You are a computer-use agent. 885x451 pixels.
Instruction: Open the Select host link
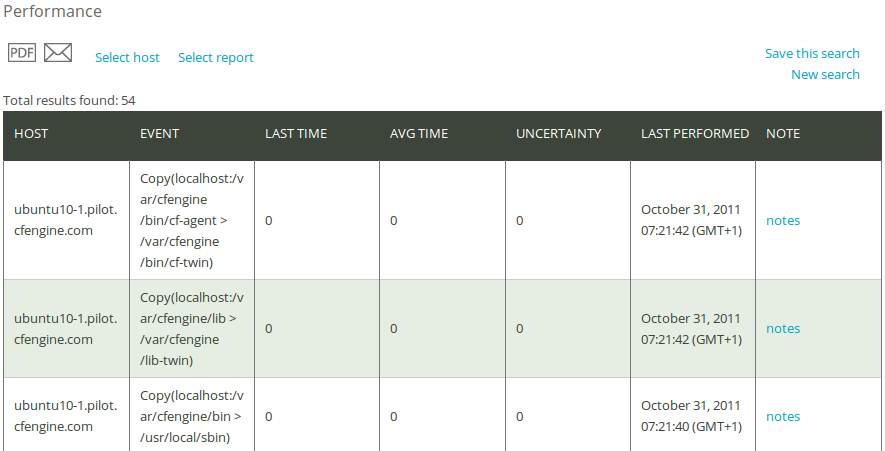(x=127, y=58)
